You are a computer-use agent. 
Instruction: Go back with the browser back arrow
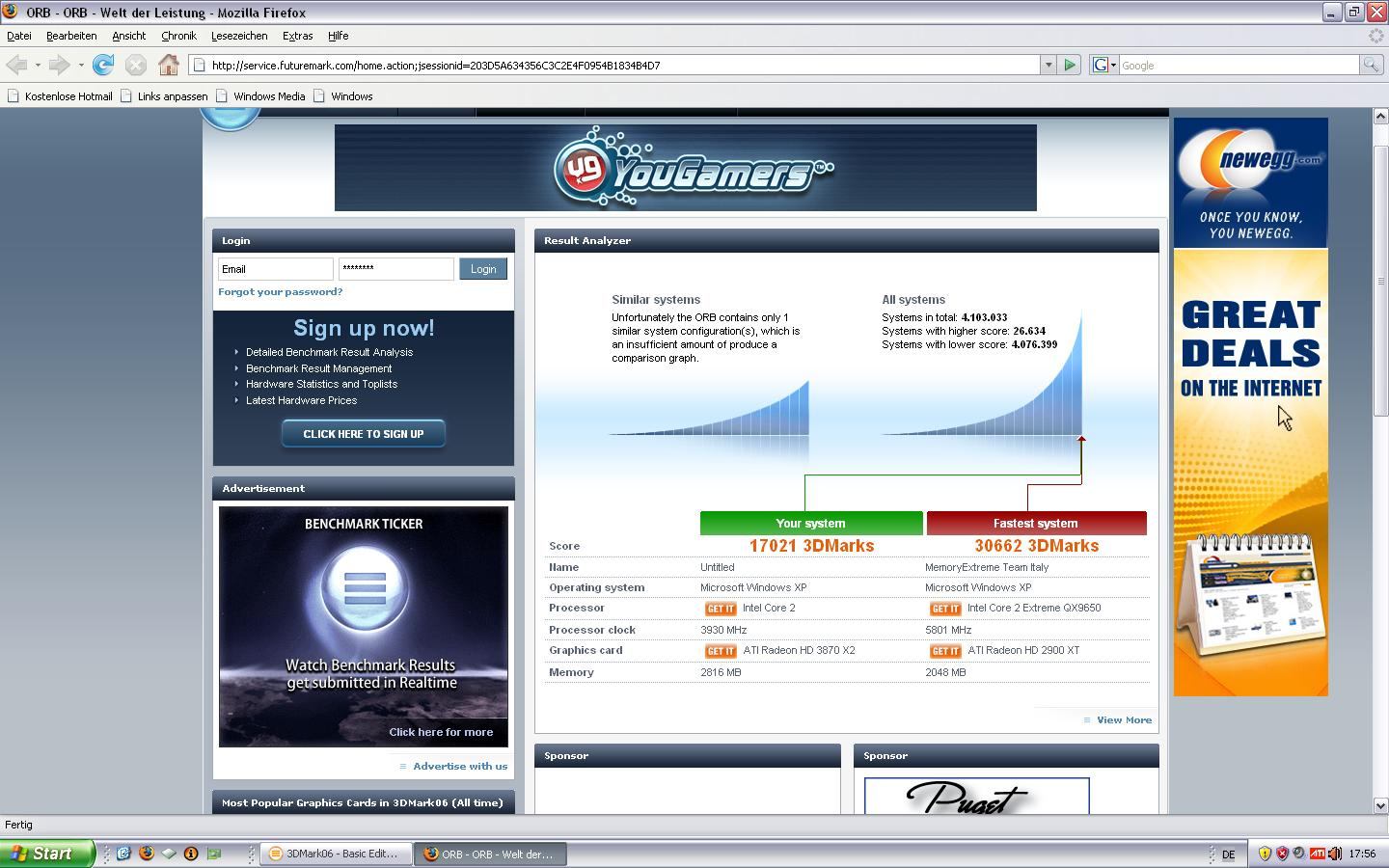16,66
